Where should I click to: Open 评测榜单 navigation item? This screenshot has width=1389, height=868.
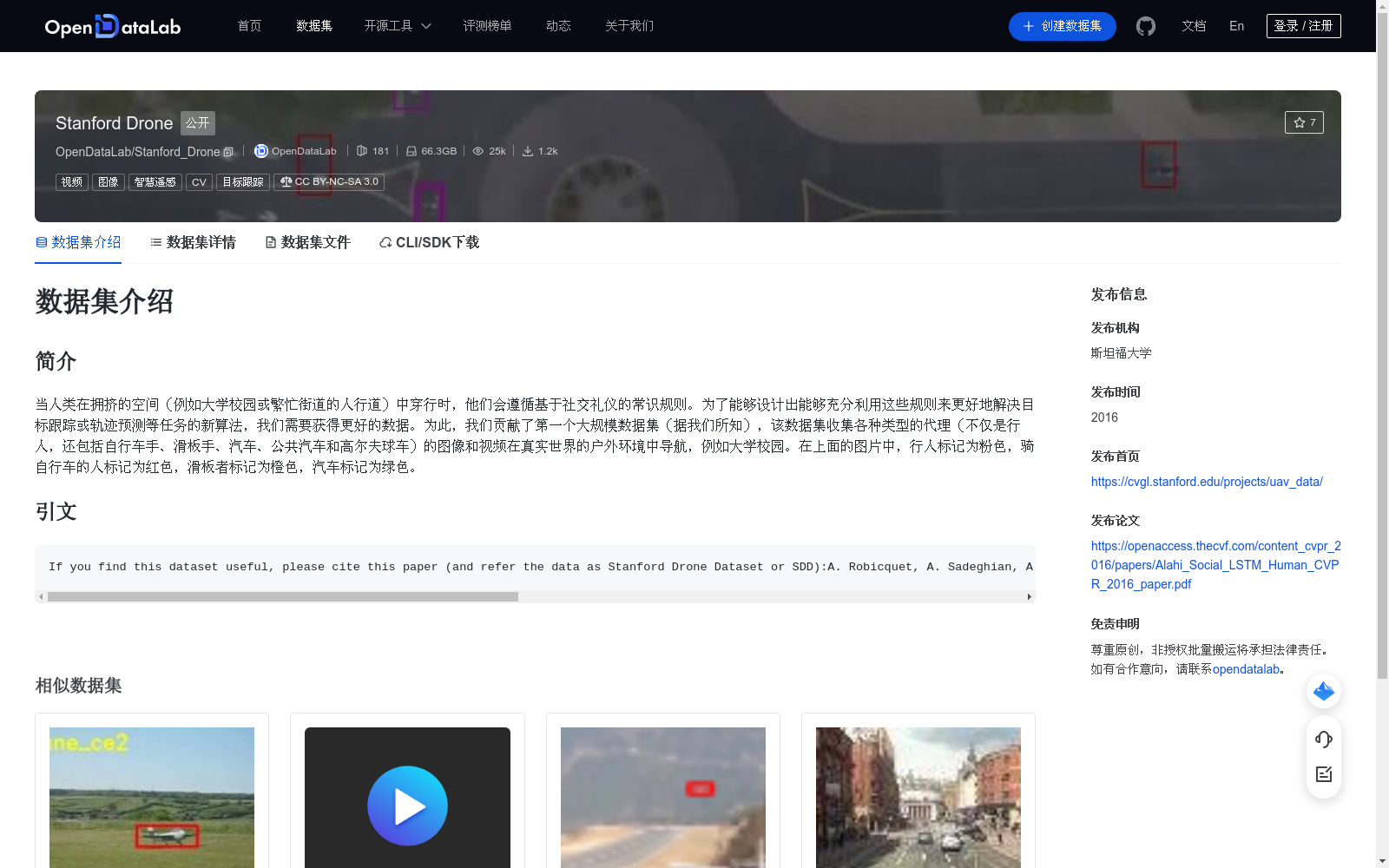click(x=487, y=26)
